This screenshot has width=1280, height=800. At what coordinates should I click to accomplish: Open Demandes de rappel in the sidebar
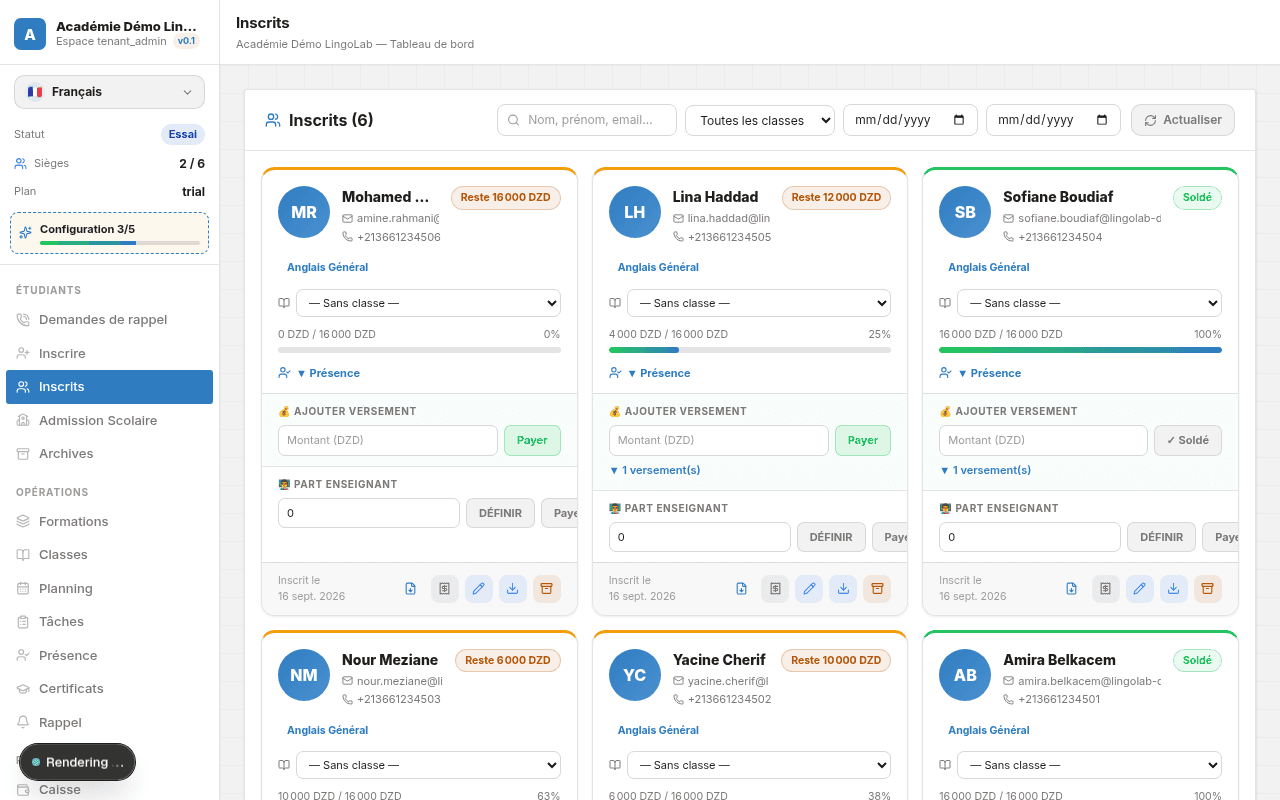coord(110,320)
